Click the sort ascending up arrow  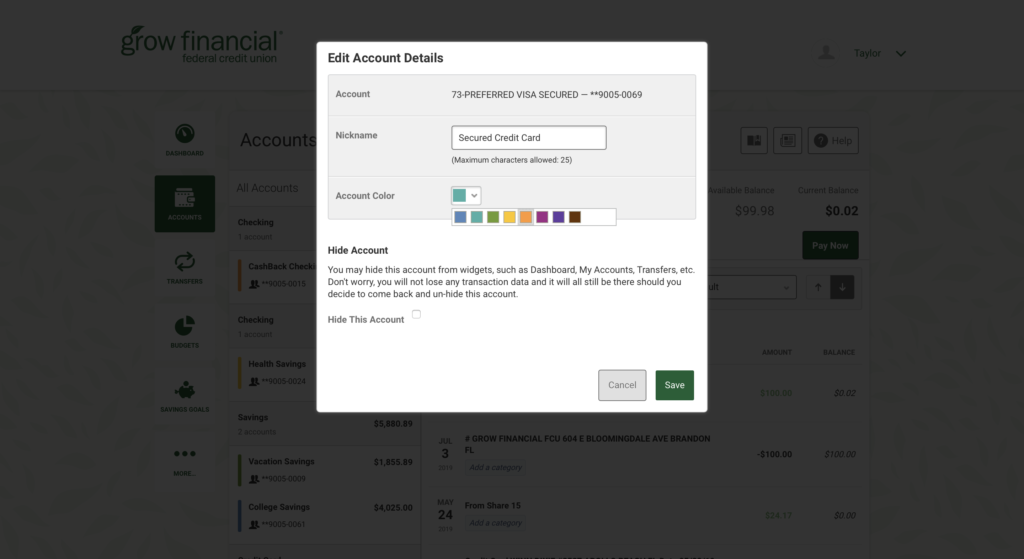pos(818,287)
